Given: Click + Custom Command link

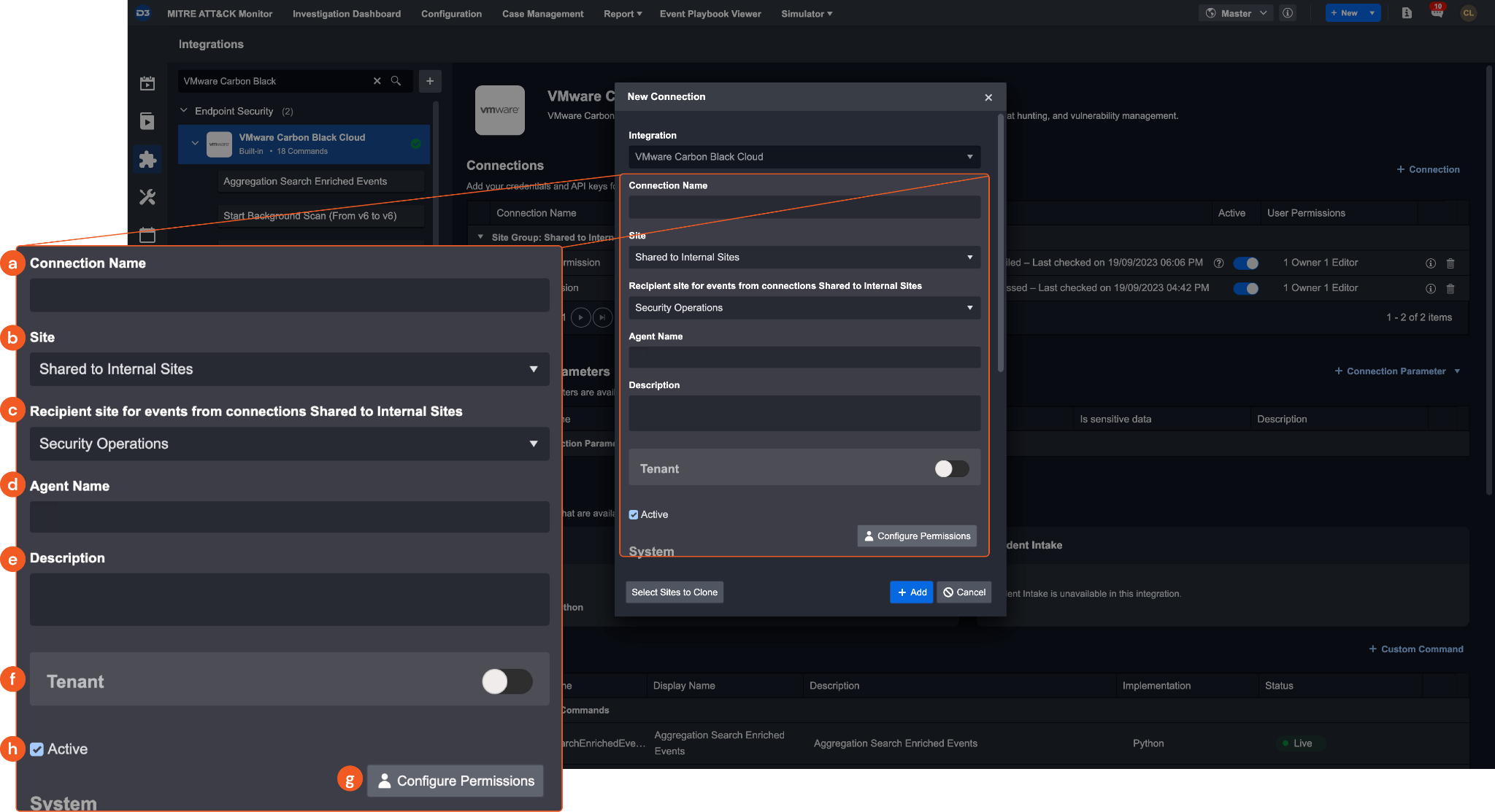Looking at the screenshot, I should (x=1416, y=649).
